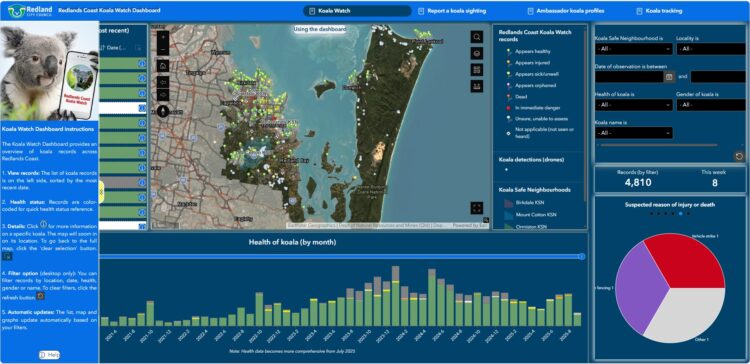The width and height of the screenshot is (750, 364).
Task: Open Ambassador koala profiles tab
Action: click(x=566, y=11)
